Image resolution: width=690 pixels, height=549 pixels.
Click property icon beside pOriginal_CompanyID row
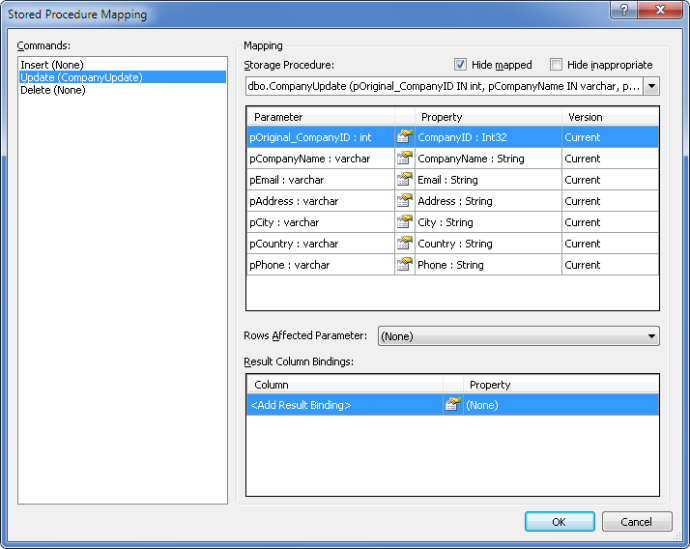(x=404, y=138)
